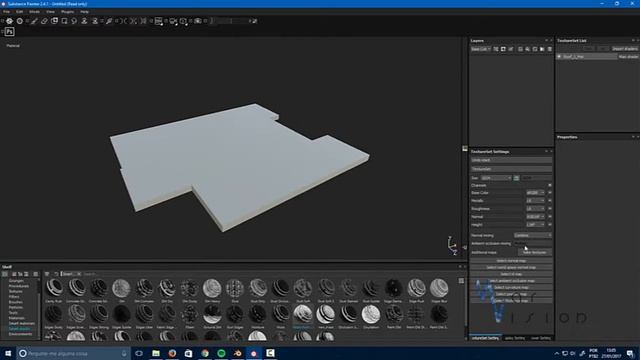Open the Edit menu
The width and height of the screenshot is (640, 360).
click(x=19, y=12)
